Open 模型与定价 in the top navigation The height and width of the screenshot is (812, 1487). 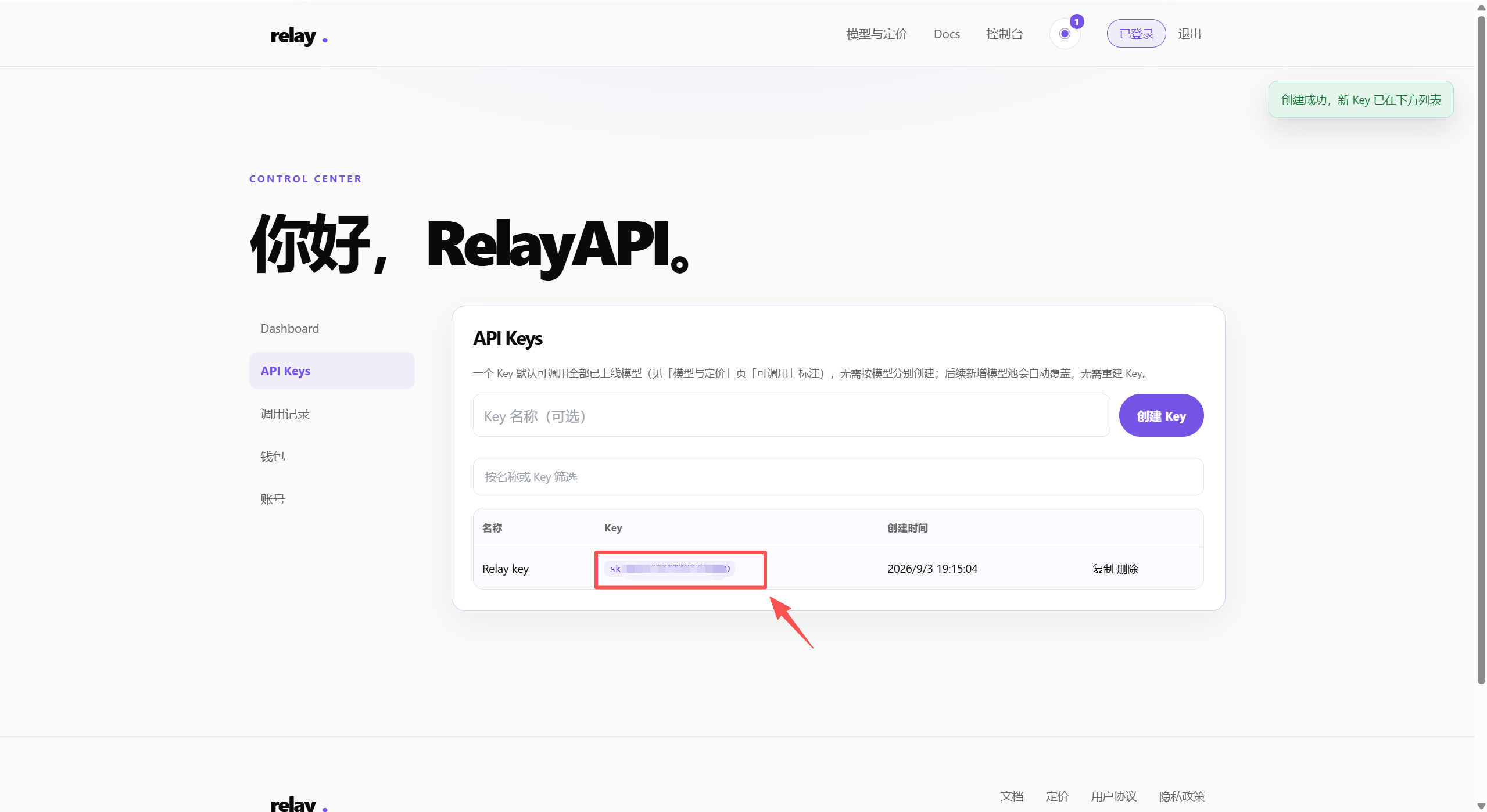pyautogui.click(x=876, y=34)
